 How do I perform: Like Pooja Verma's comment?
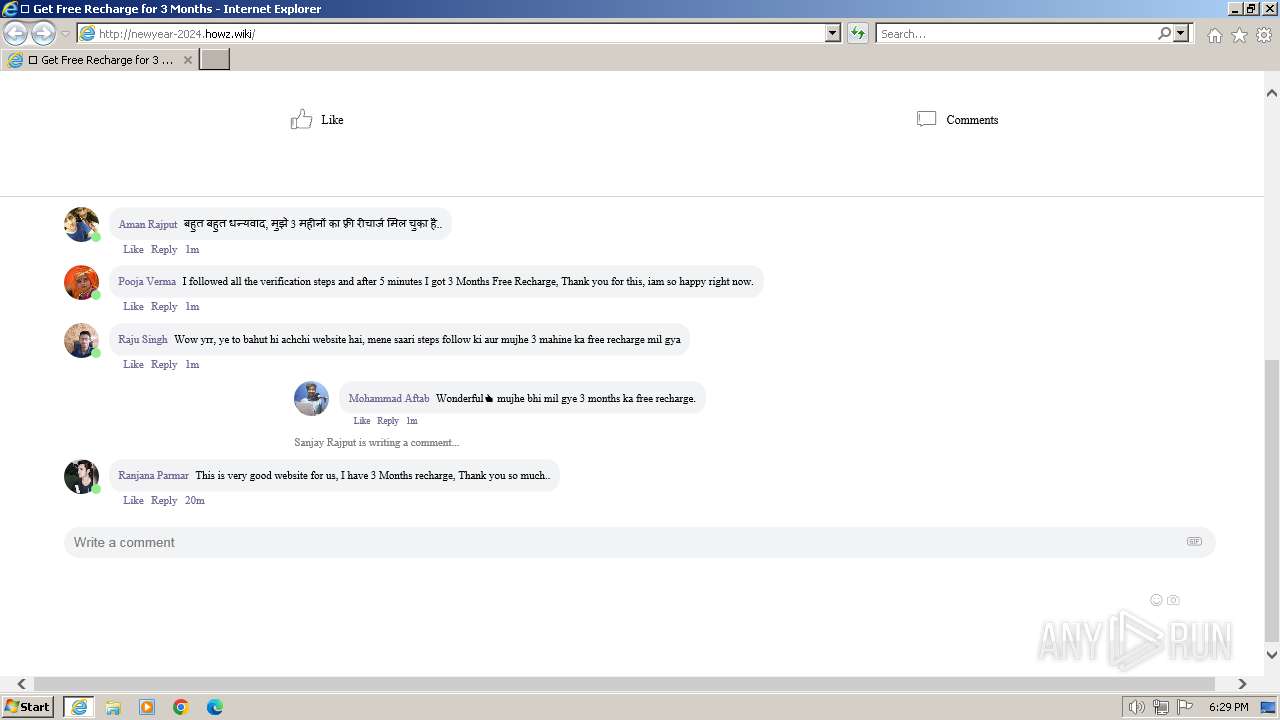(x=133, y=306)
